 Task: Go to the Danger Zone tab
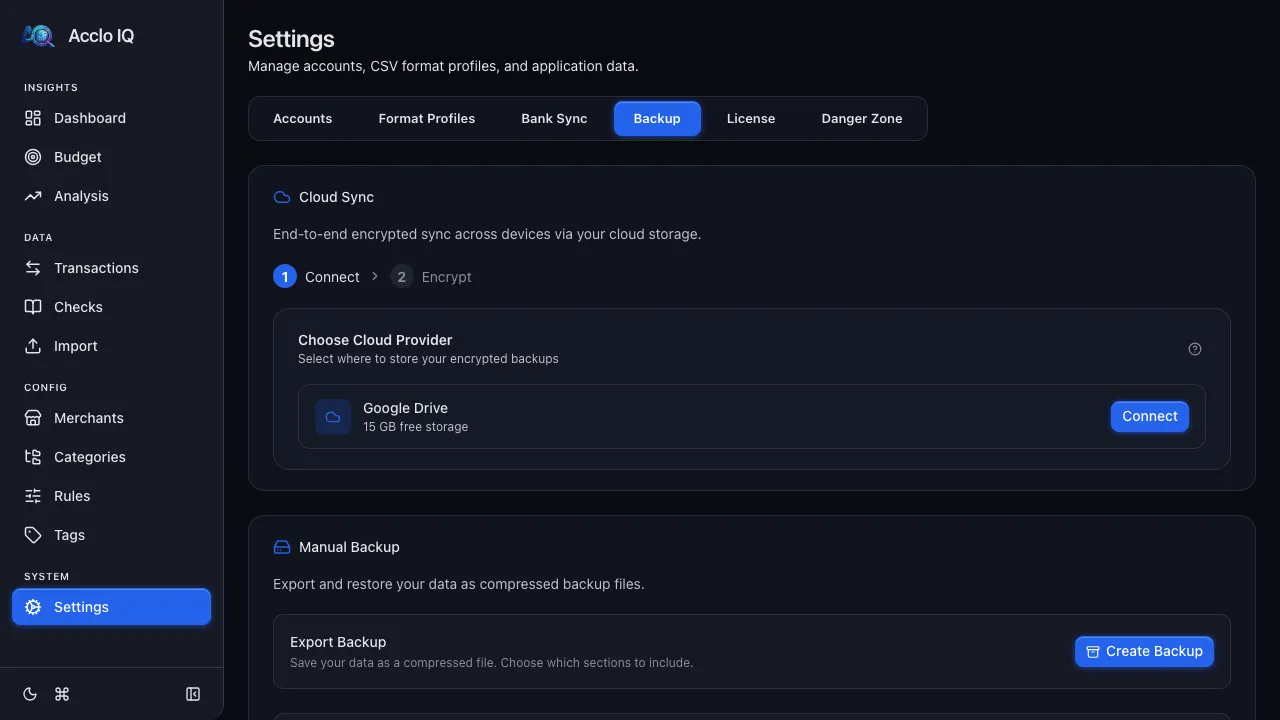point(862,118)
